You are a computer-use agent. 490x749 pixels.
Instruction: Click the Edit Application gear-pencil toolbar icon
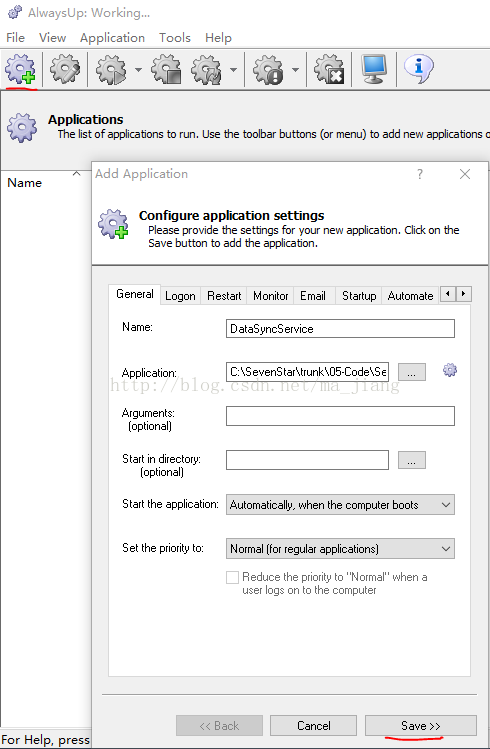click(x=65, y=69)
